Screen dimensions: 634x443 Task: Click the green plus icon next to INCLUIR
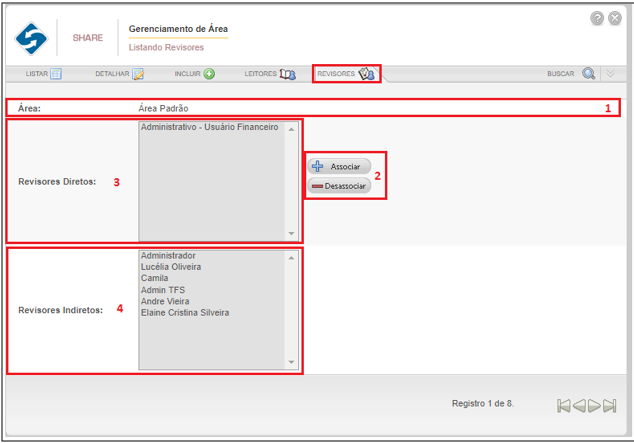point(209,74)
